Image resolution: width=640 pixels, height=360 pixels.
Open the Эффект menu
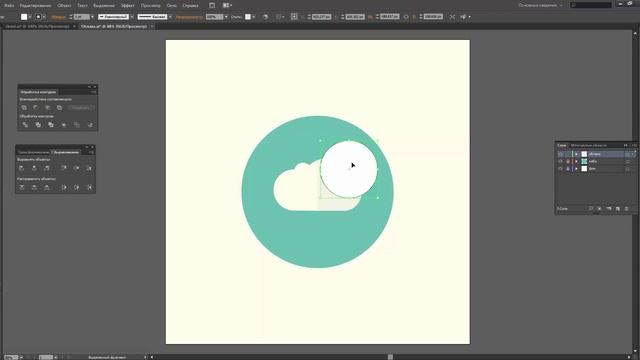click(128, 5)
